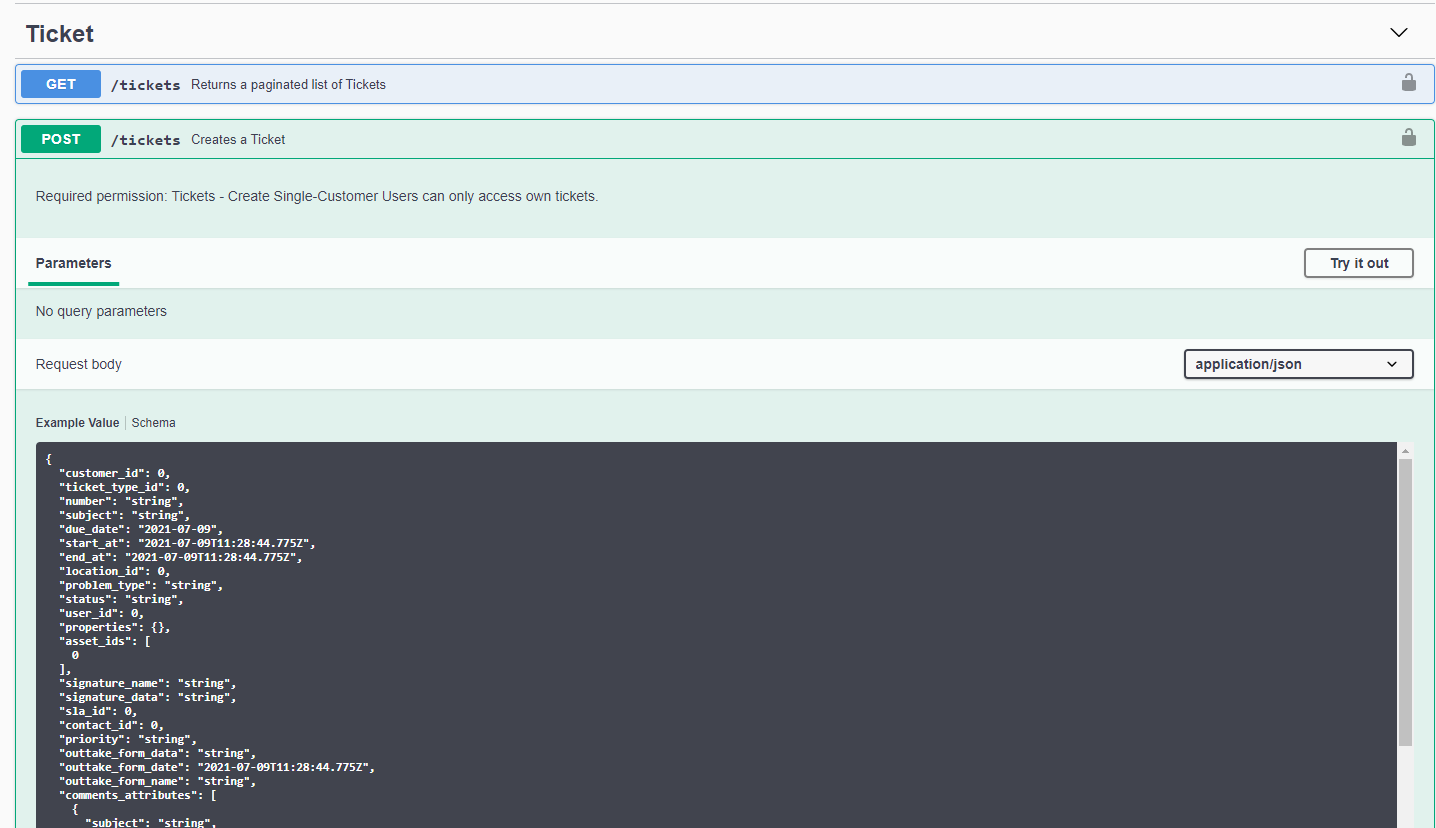Image resolution: width=1436 pixels, height=828 pixels.
Task: Click the /tickets path in the POST row
Action: (146, 140)
